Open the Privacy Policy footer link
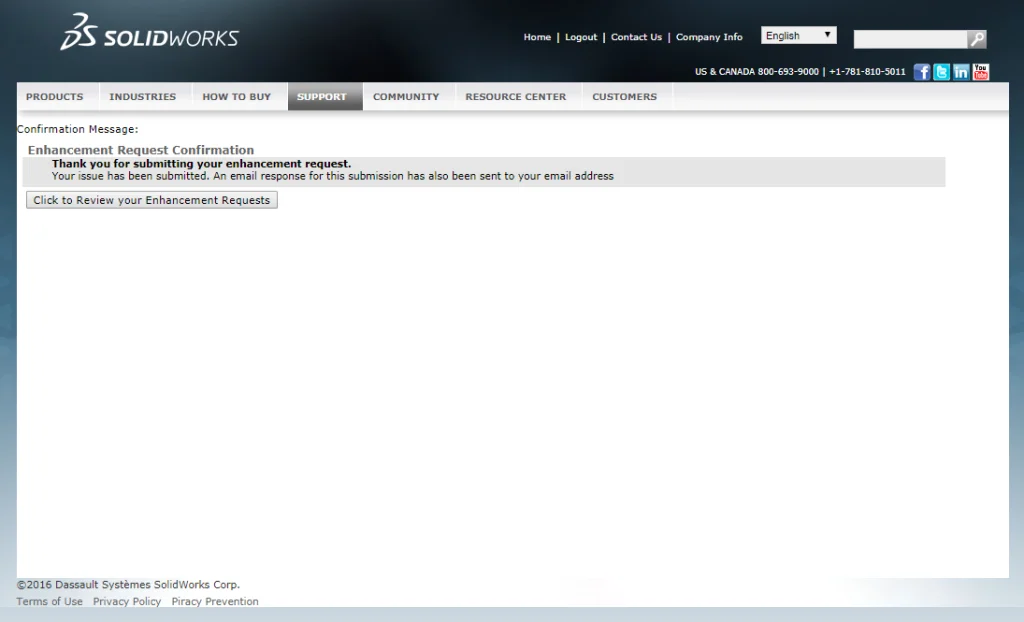1024x622 pixels. [x=127, y=602]
